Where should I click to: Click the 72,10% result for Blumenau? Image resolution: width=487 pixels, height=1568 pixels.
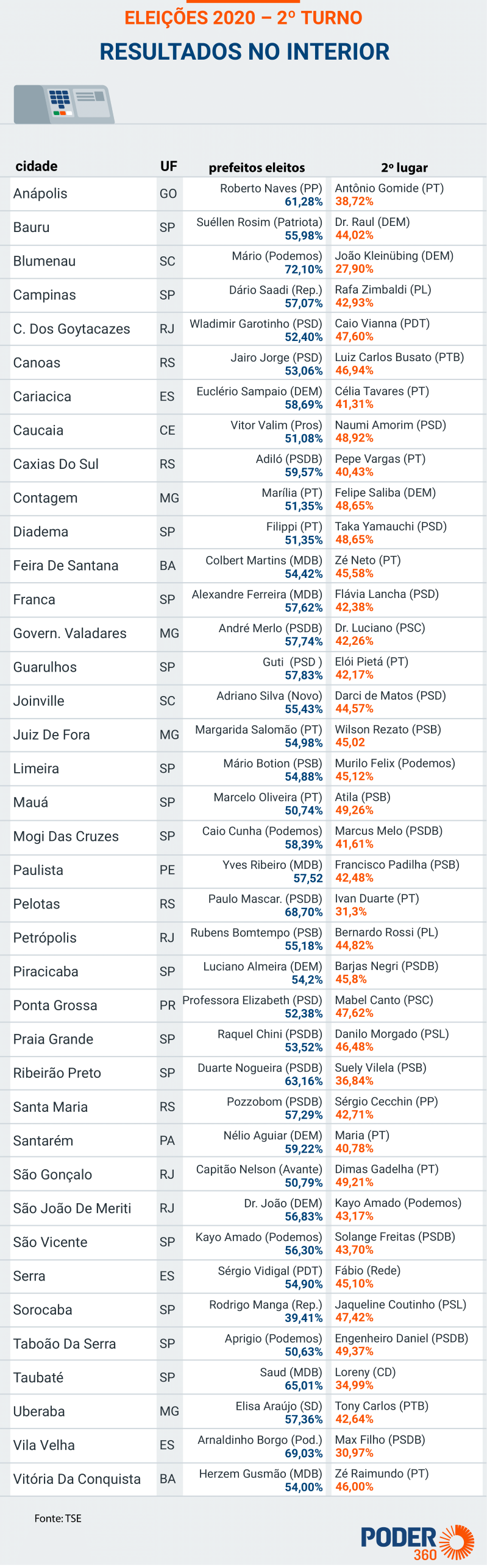pos(304,269)
